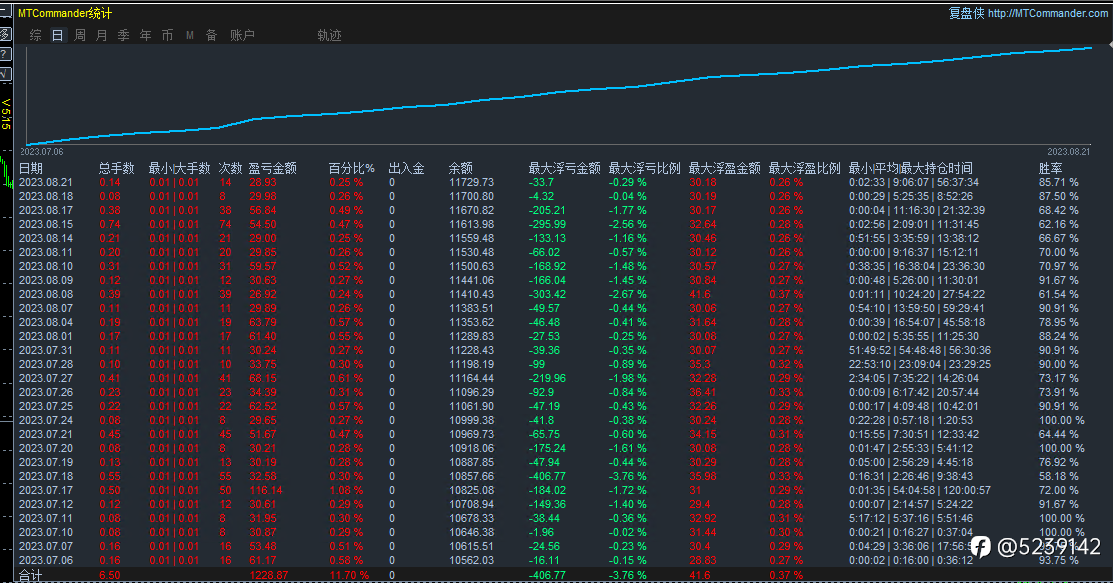The image size is (1113, 583).
Task: Switch to the 年 yearly tab
Action: [x=146, y=35]
